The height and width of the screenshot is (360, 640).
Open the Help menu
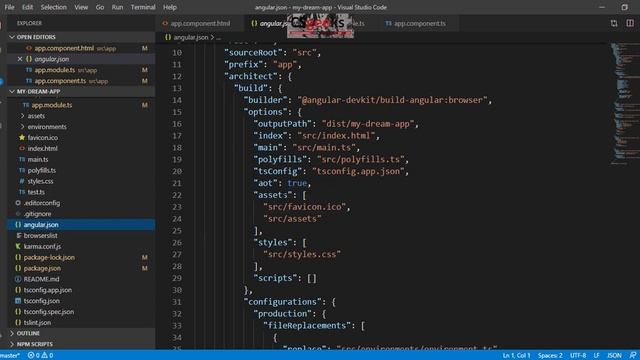169,7
